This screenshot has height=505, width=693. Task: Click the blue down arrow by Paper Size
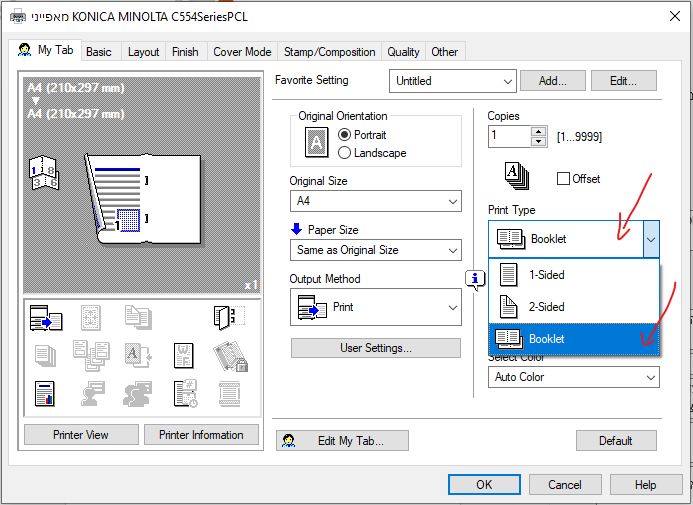pos(297,229)
